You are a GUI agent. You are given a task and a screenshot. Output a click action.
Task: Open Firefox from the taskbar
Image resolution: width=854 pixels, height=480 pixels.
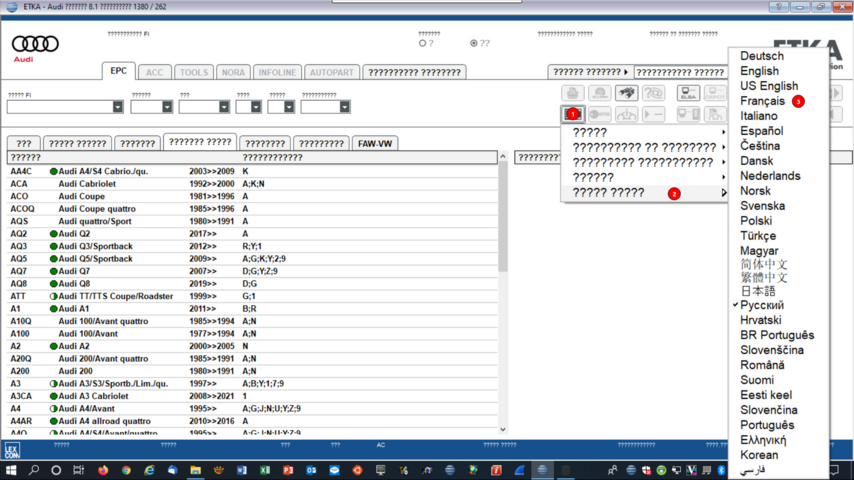[x=103, y=470]
